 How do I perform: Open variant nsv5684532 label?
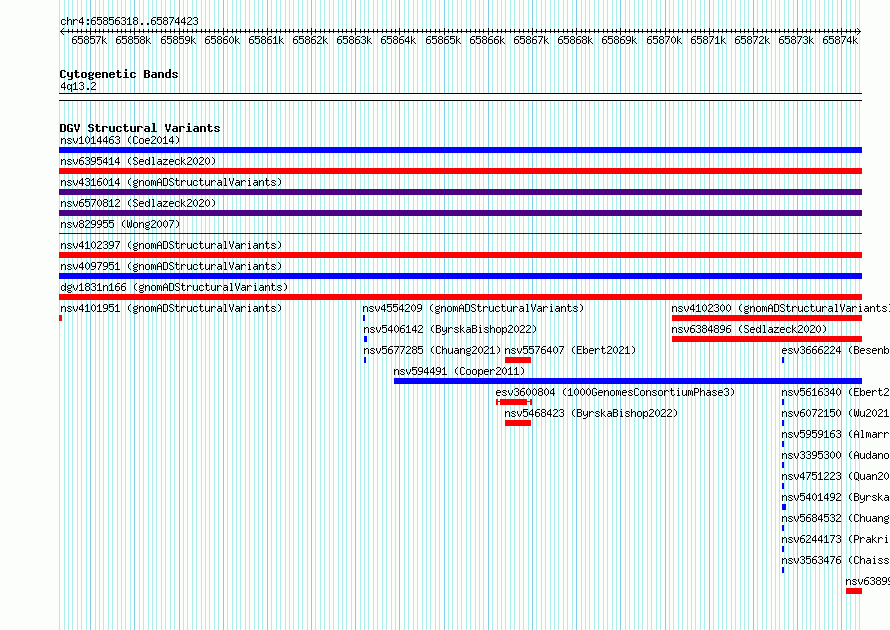tap(836, 518)
